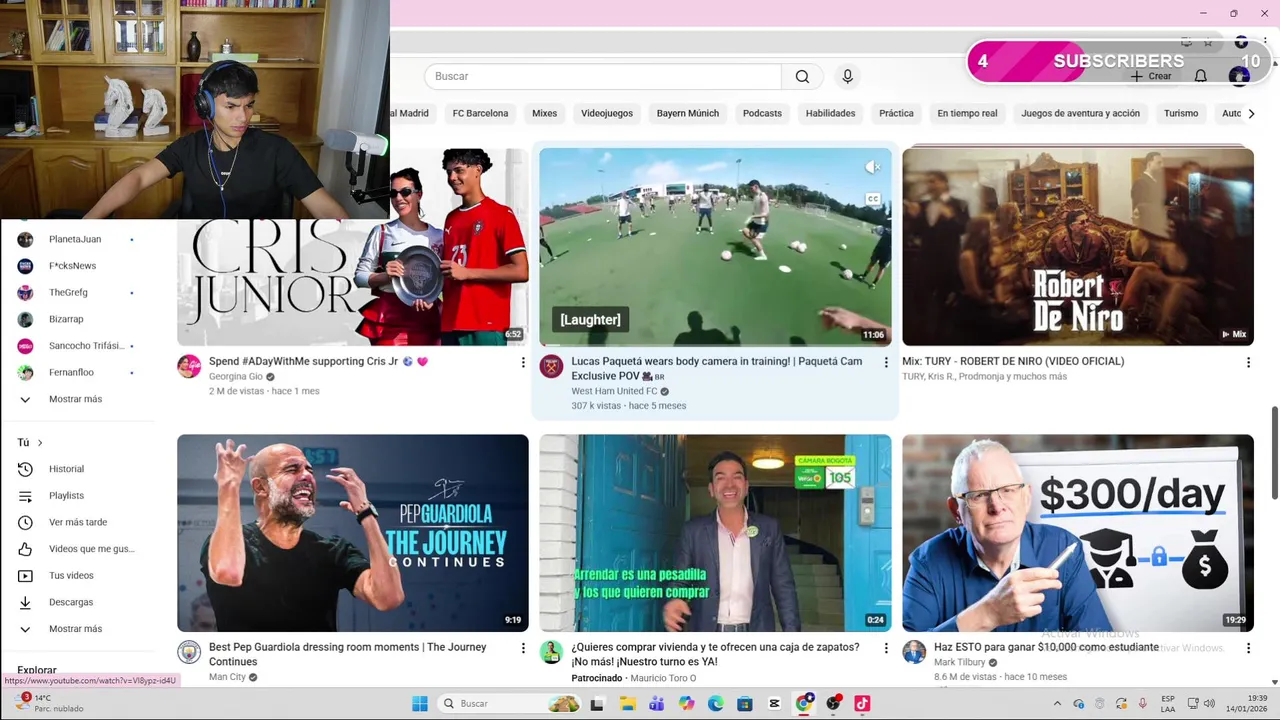The width and height of the screenshot is (1280, 720).
Task: Click the TURY Robert De Niro mix title
Action: pyautogui.click(x=1013, y=362)
